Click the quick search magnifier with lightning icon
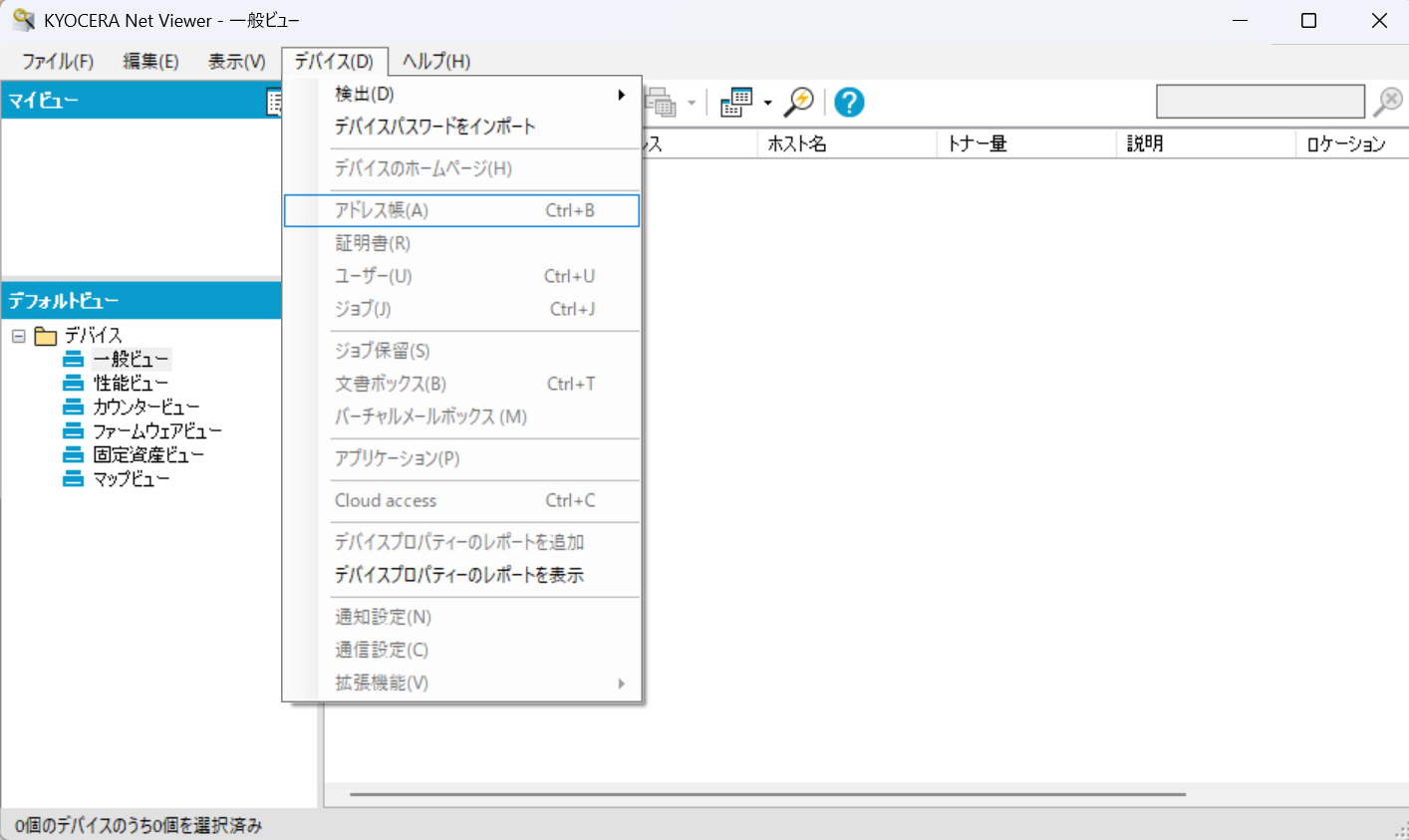The height and width of the screenshot is (840, 1409). click(798, 102)
